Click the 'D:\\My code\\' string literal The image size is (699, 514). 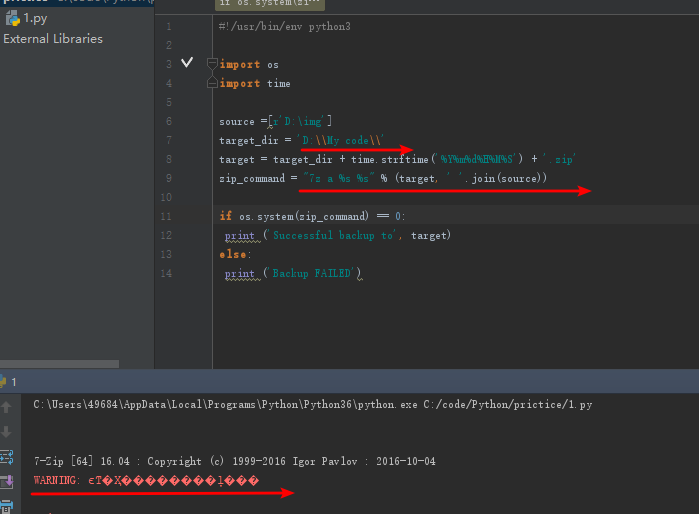341,140
